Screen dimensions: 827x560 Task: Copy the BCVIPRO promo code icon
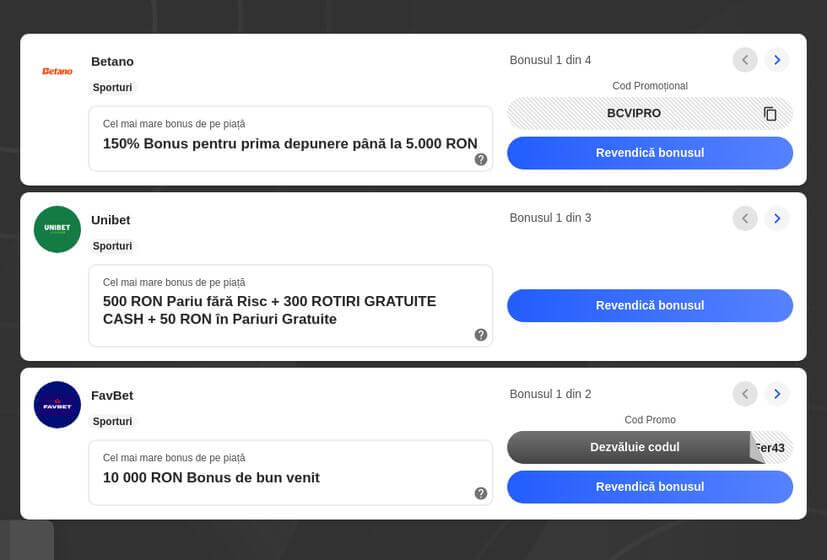tap(769, 114)
